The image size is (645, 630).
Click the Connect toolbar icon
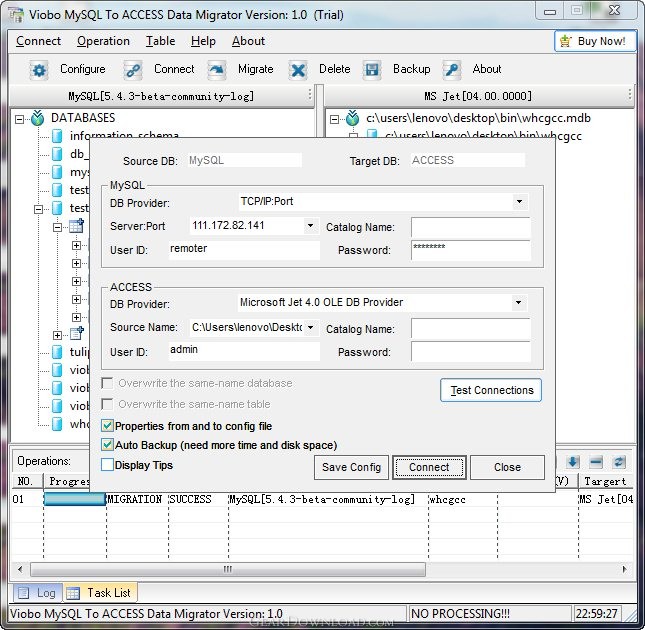coord(133,70)
